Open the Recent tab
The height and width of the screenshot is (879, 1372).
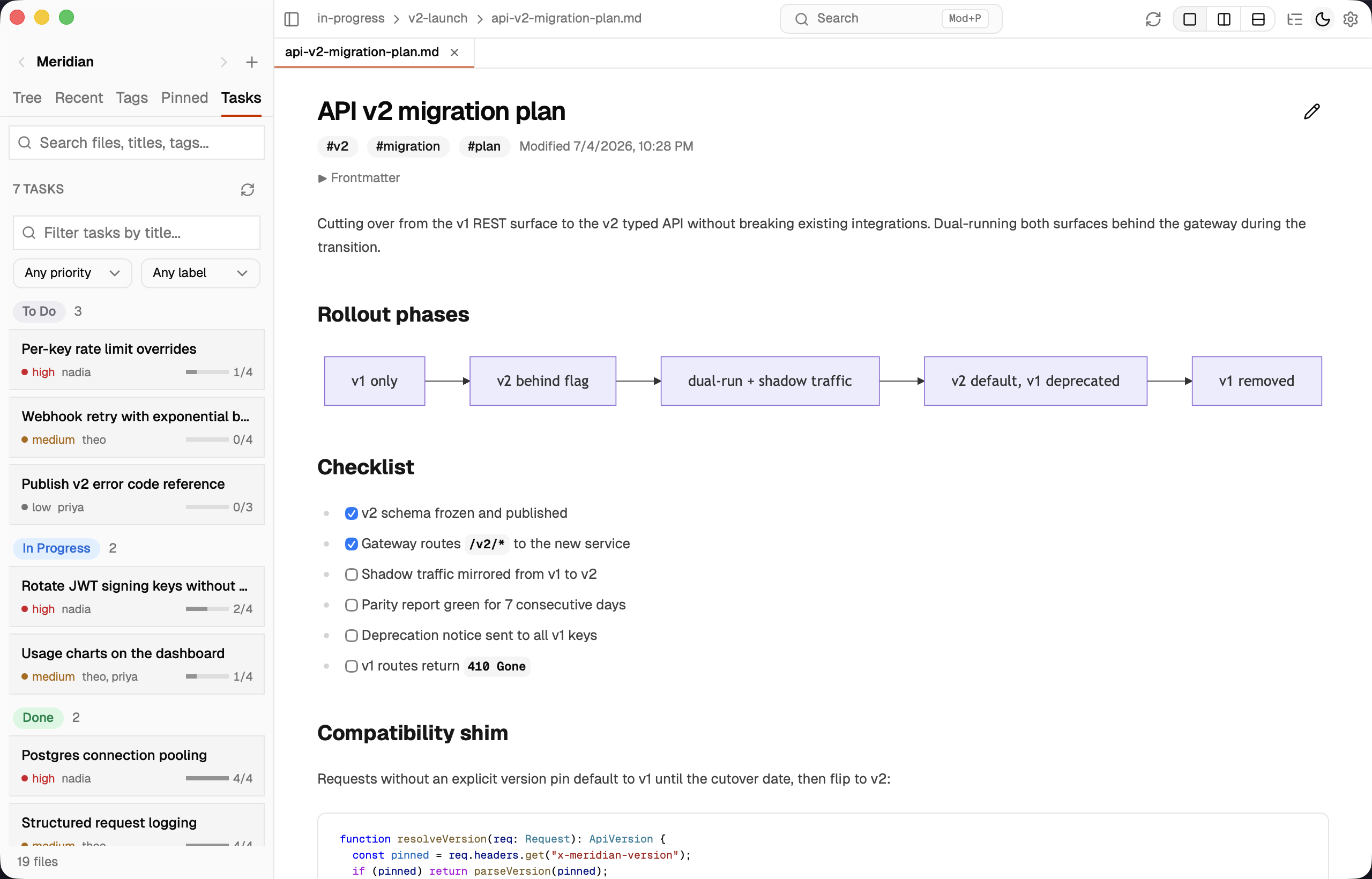[x=79, y=98]
